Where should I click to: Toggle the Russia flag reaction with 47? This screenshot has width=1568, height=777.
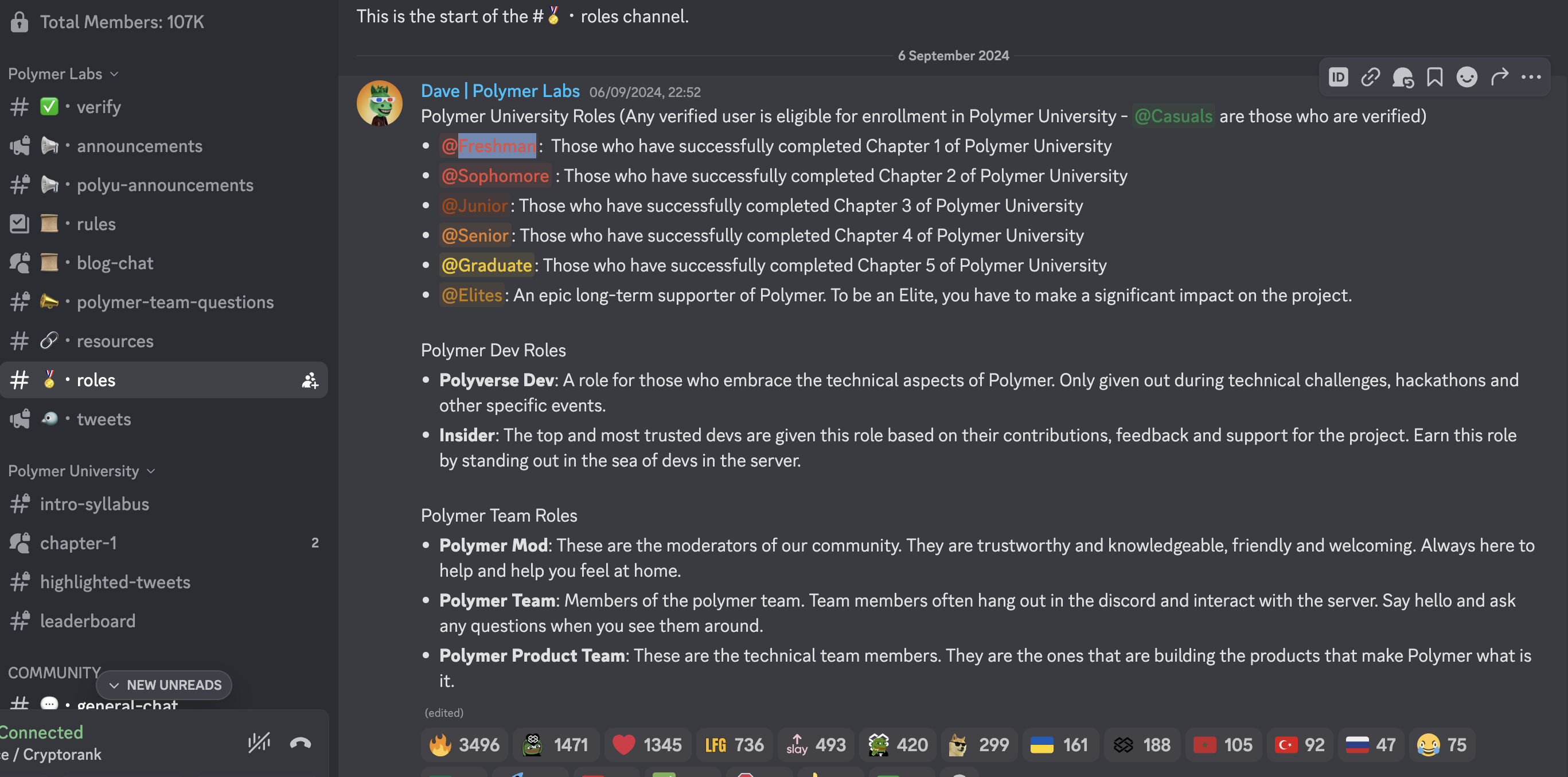[1371, 745]
